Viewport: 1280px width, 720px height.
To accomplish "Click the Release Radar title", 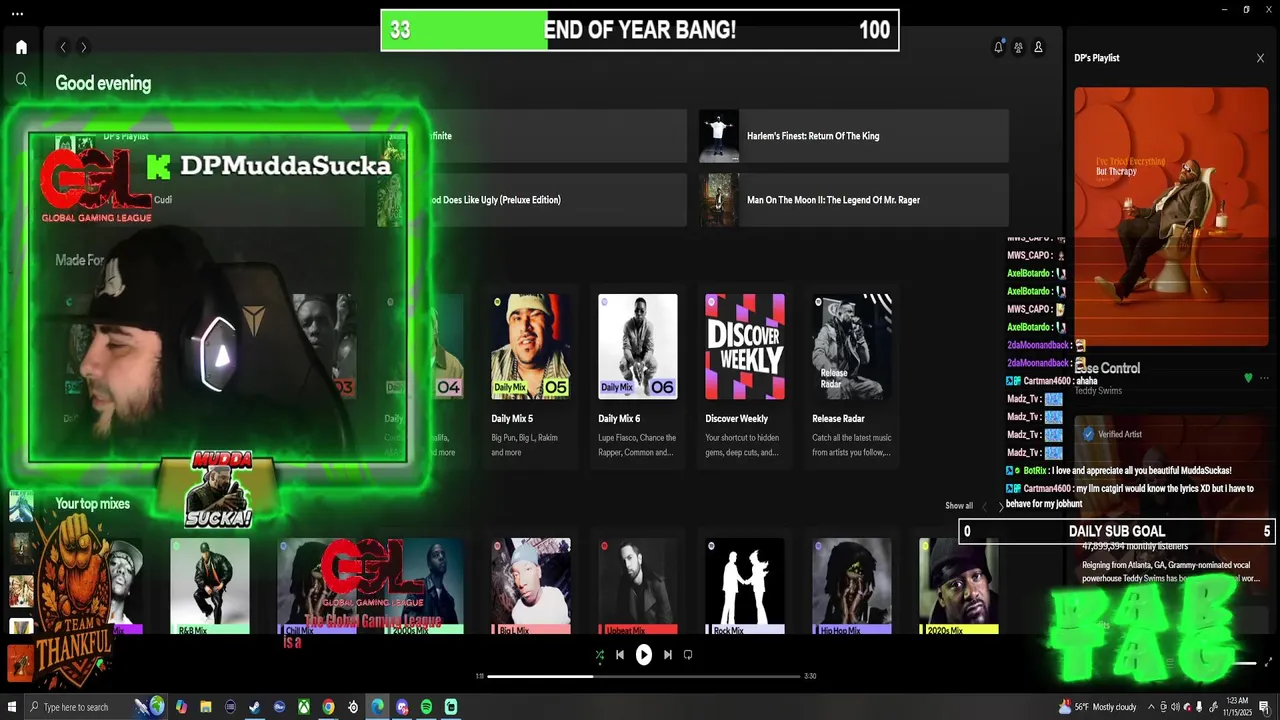I will (838, 419).
